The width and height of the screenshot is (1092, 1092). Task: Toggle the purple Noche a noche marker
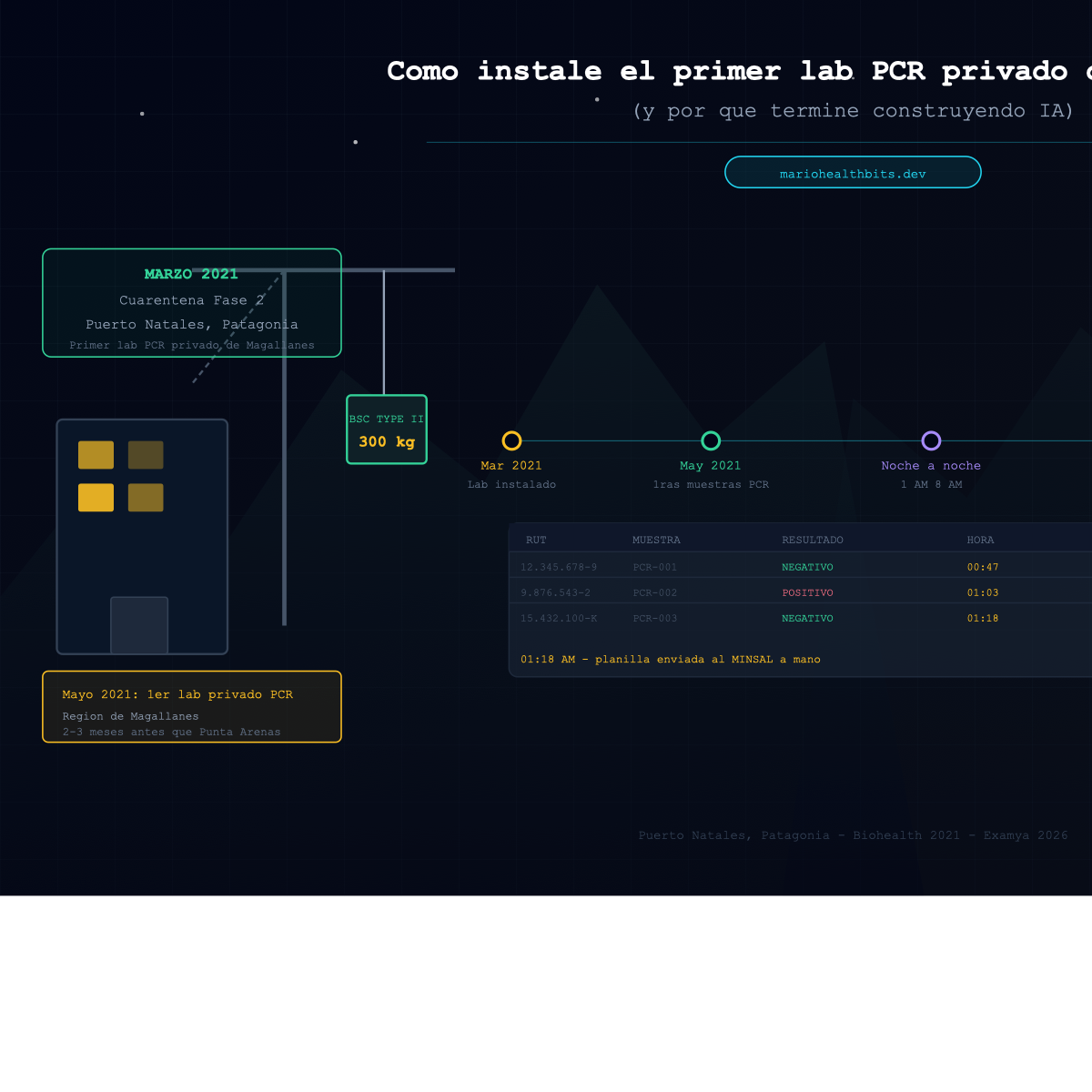(x=931, y=440)
